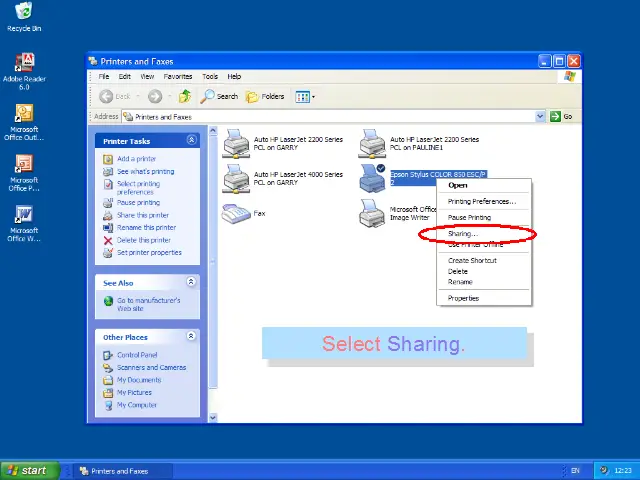Choose Delete in the context menu
640x480 pixels.
(484, 271)
